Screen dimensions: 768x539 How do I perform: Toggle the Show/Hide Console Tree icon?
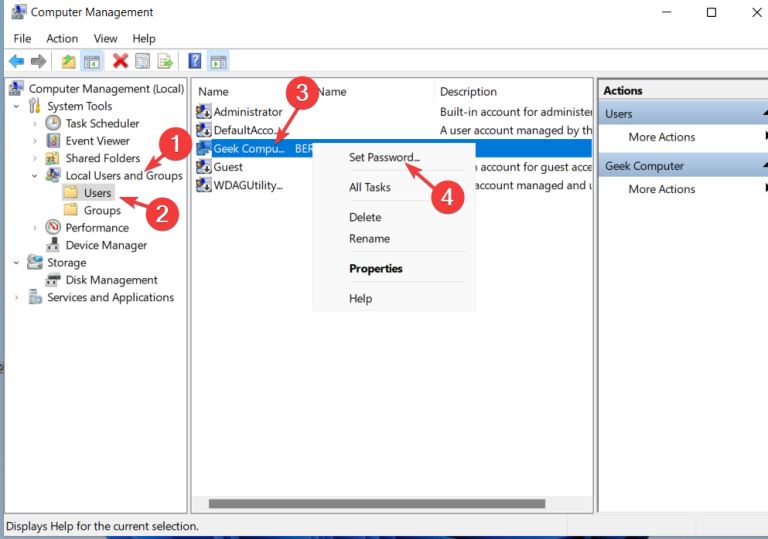92,62
